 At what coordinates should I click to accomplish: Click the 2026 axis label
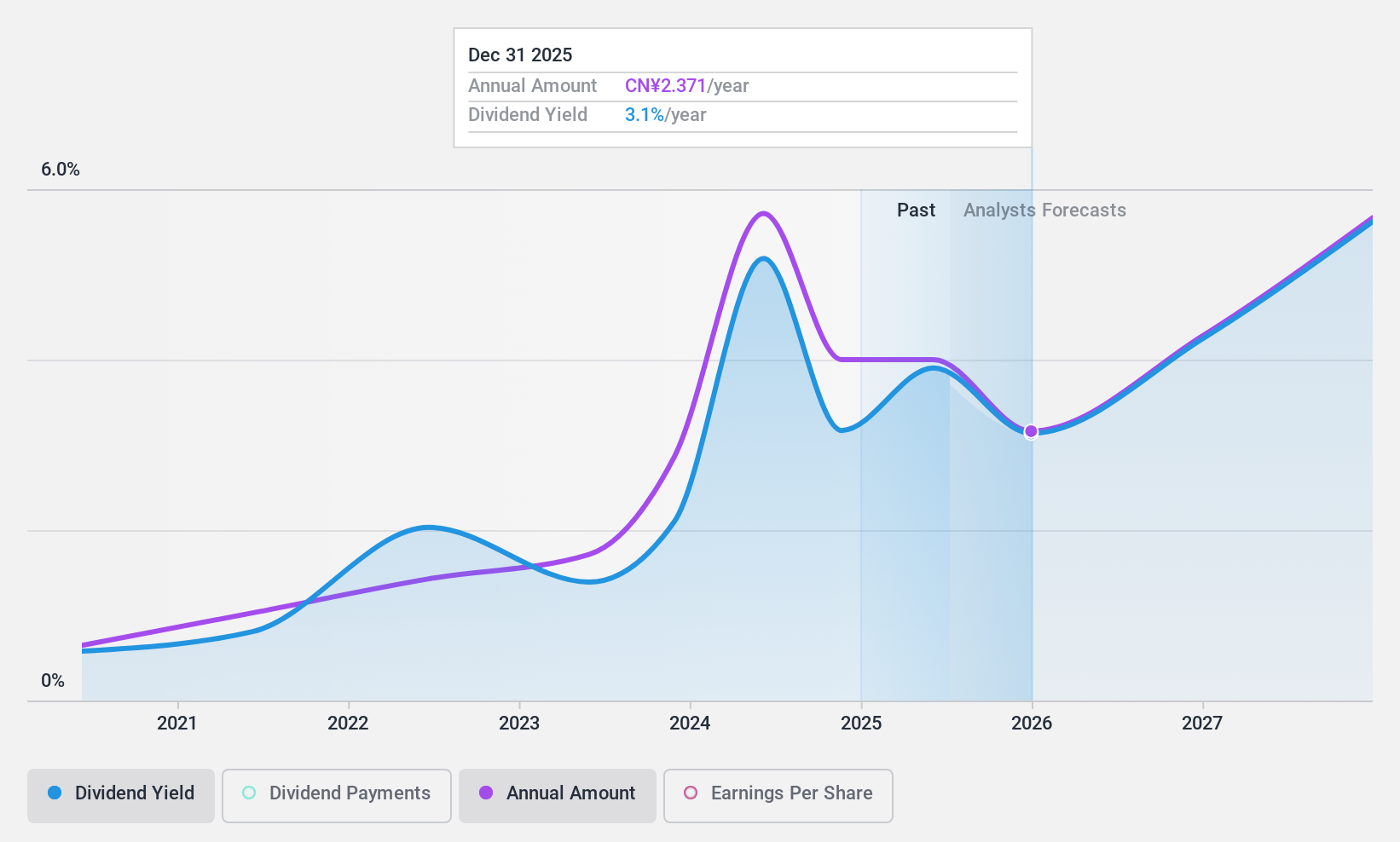click(1032, 724)
